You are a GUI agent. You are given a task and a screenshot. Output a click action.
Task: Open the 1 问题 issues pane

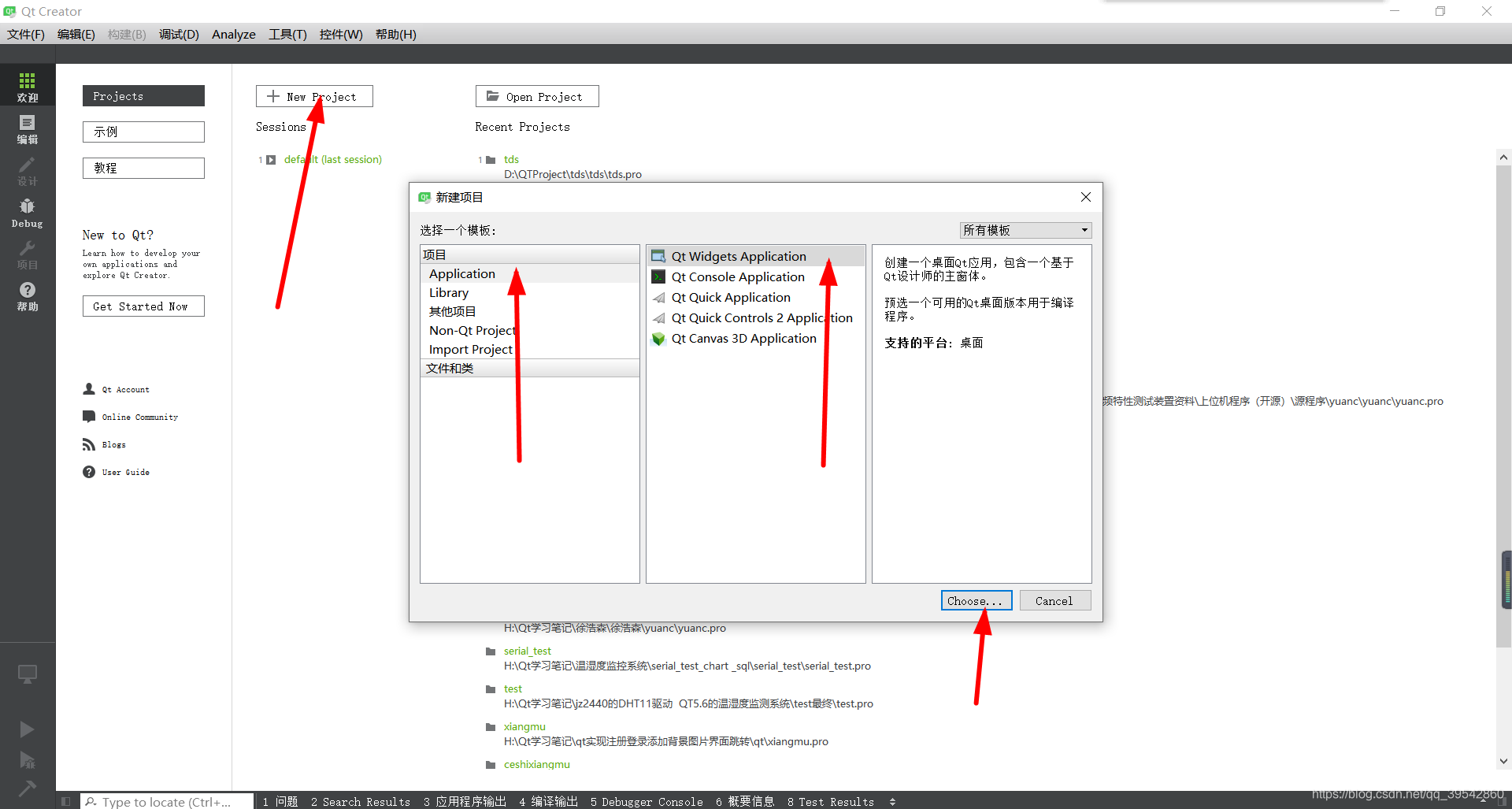coord(280,801)
